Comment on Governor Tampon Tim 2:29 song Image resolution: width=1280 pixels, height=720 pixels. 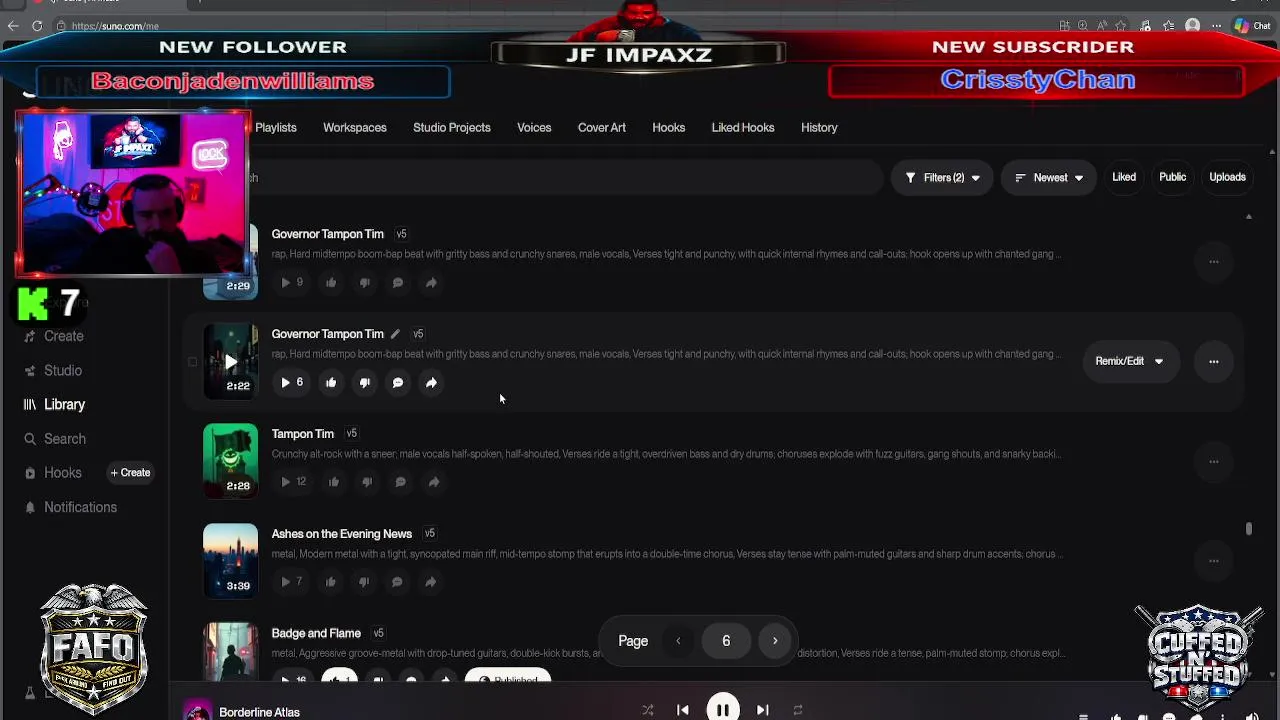(398, 283)
